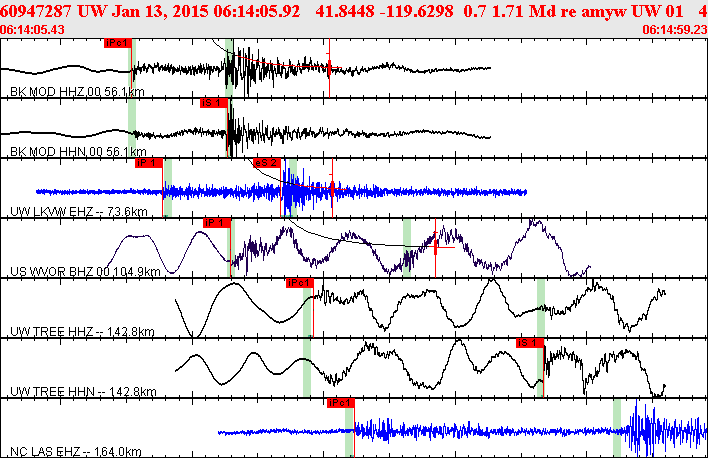Select the eS 2 pick flag on UW LKVW EHZ
Image resolution: width=708 pixels, height=458 pixels.
tap(267, 163)
